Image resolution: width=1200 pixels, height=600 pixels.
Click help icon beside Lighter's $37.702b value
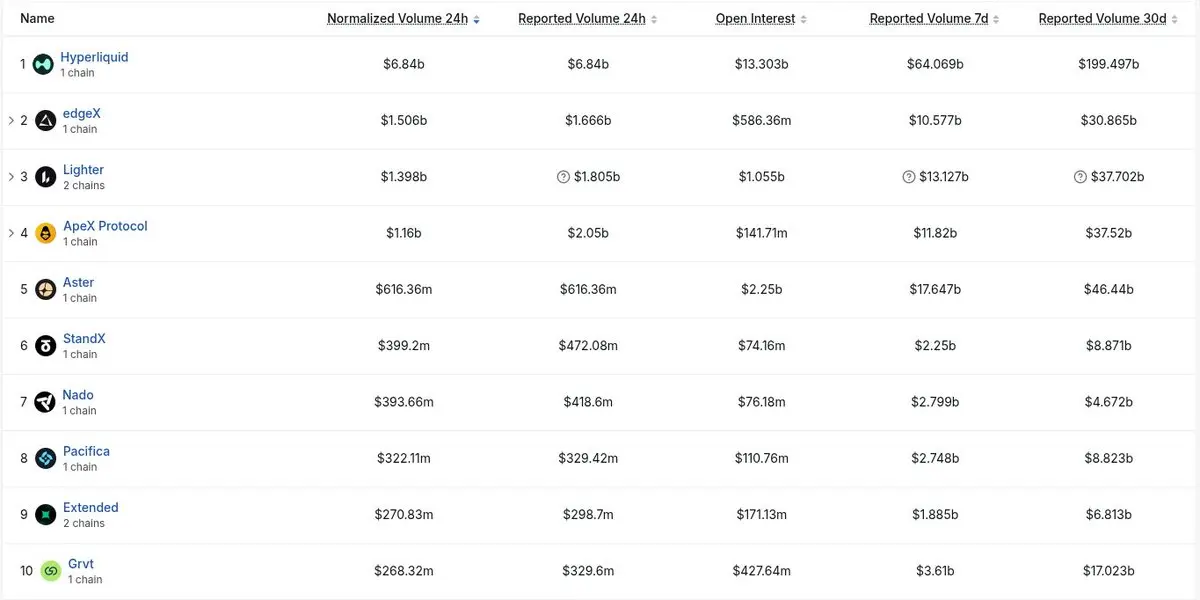[x=1080, y=177]
